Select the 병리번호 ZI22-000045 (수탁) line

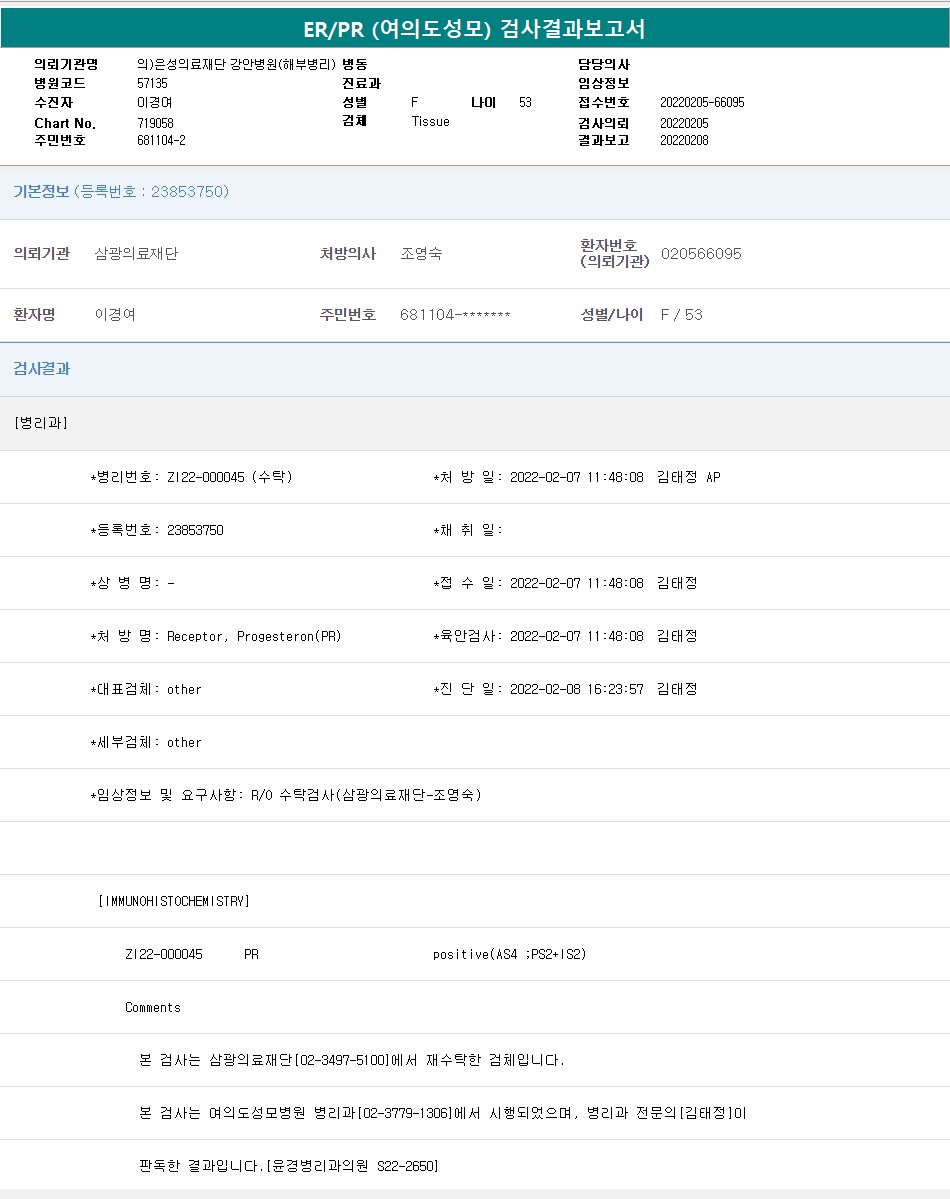[191, 477]
